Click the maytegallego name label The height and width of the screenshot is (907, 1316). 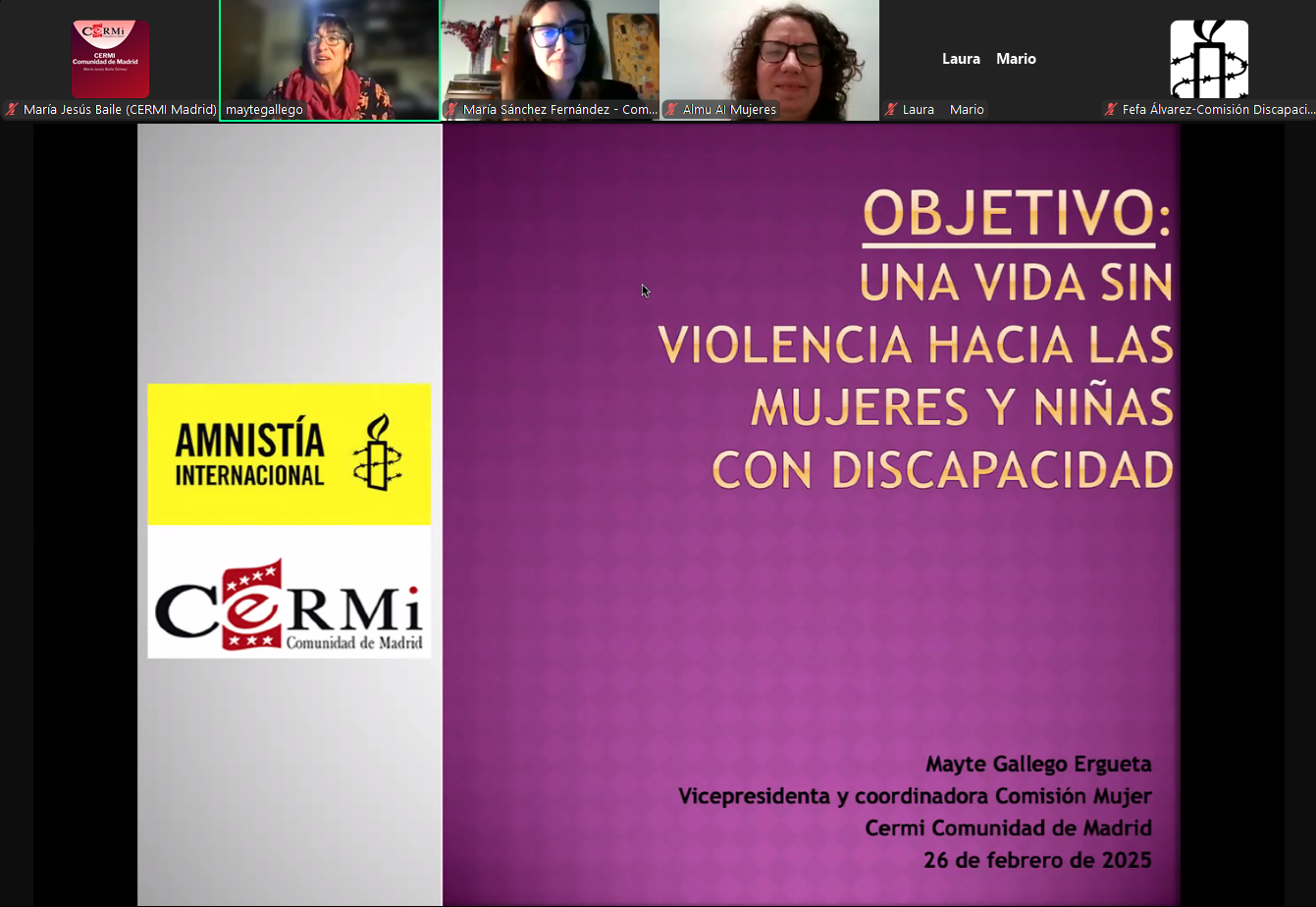click(264, 110)
